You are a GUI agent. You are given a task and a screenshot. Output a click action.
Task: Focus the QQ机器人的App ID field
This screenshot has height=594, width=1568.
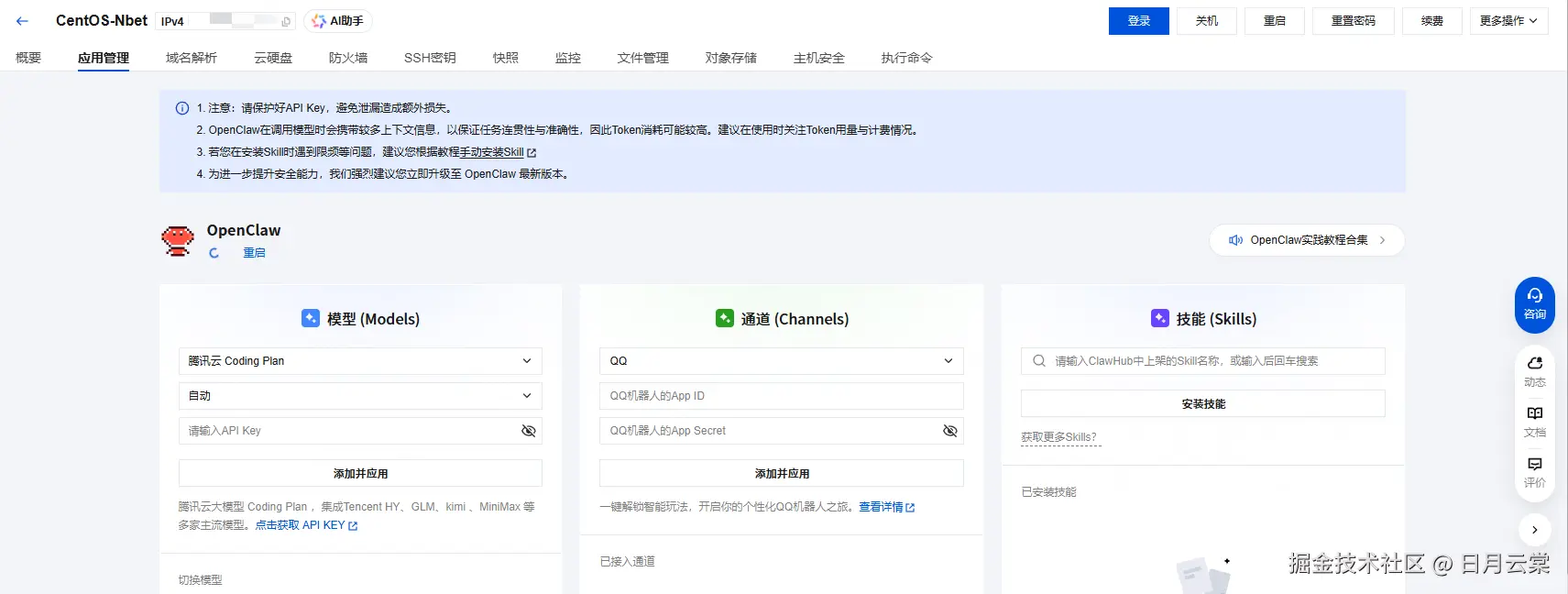[782, 396]
